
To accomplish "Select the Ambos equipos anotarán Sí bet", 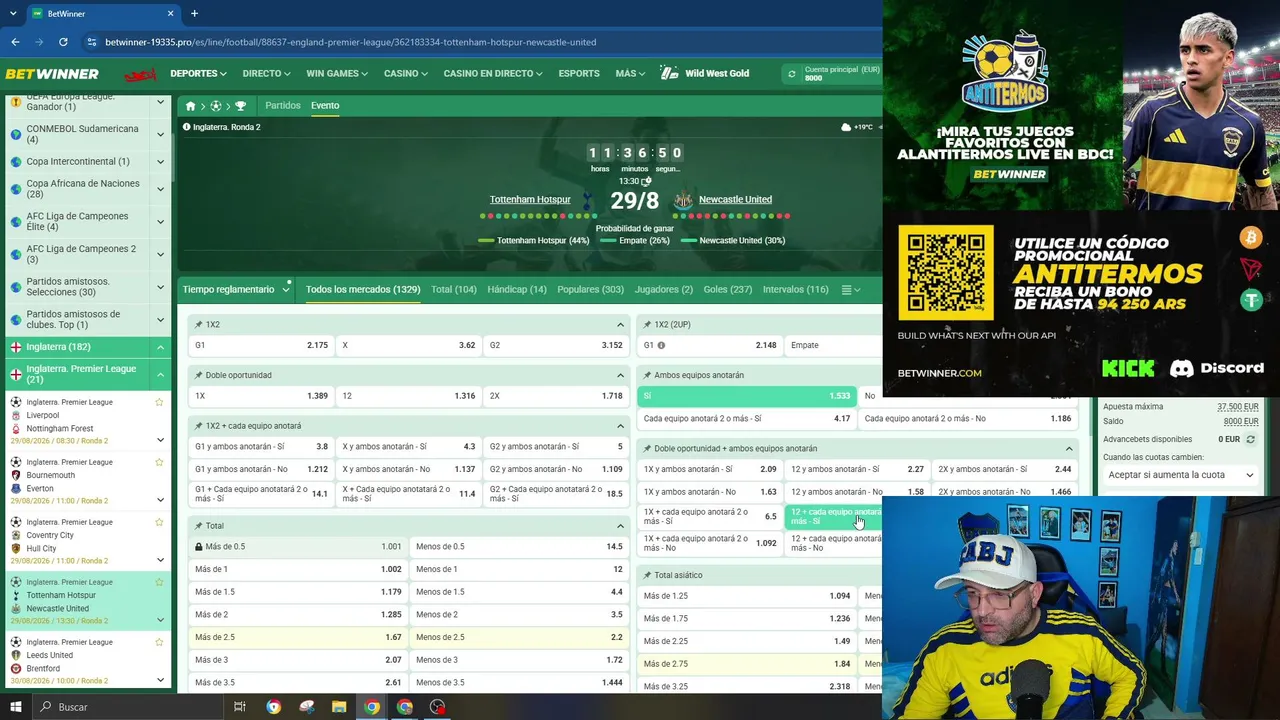I will (x=746, y=396).
